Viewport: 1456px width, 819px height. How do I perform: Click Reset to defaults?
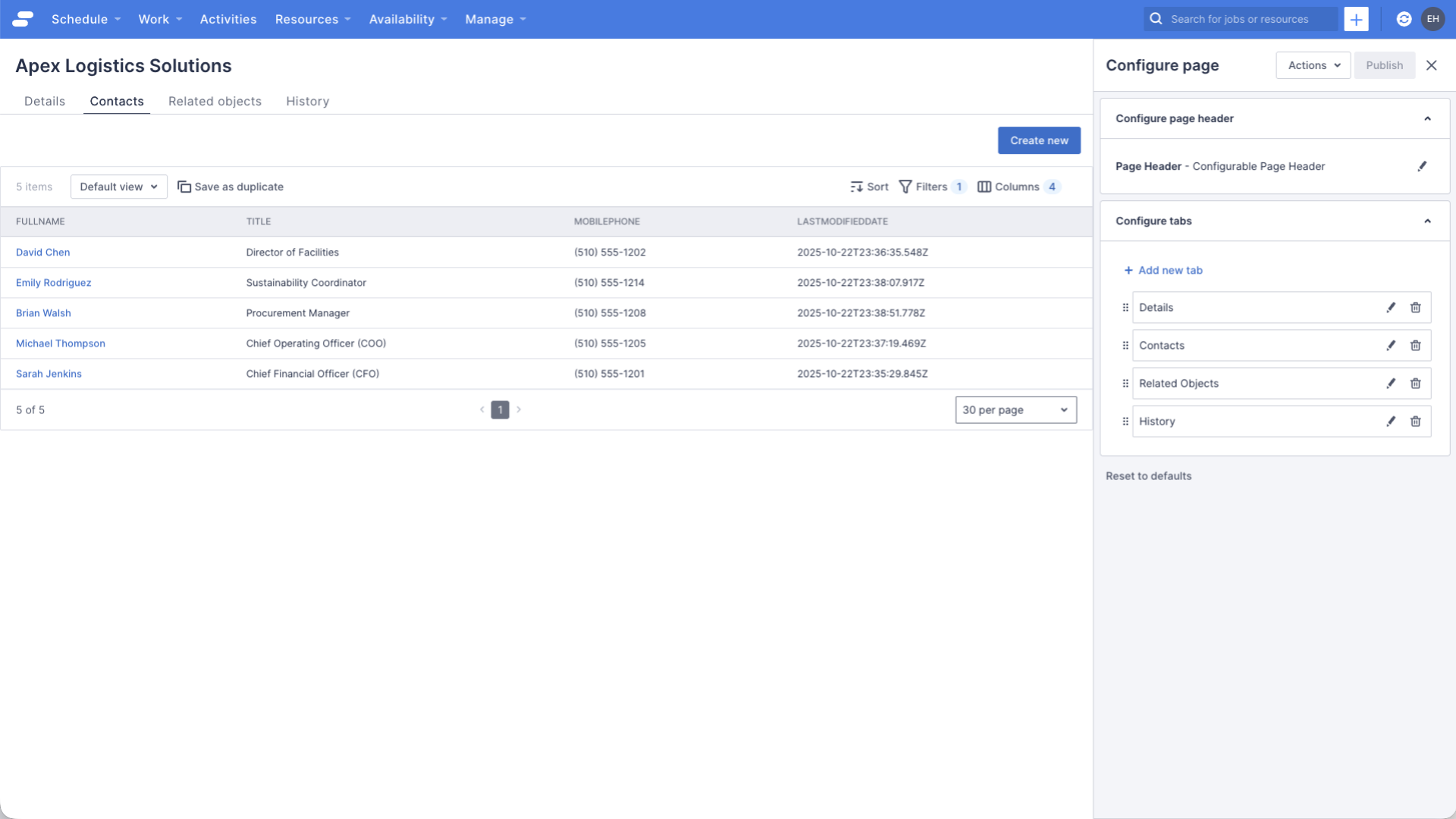coord(1148,475)
